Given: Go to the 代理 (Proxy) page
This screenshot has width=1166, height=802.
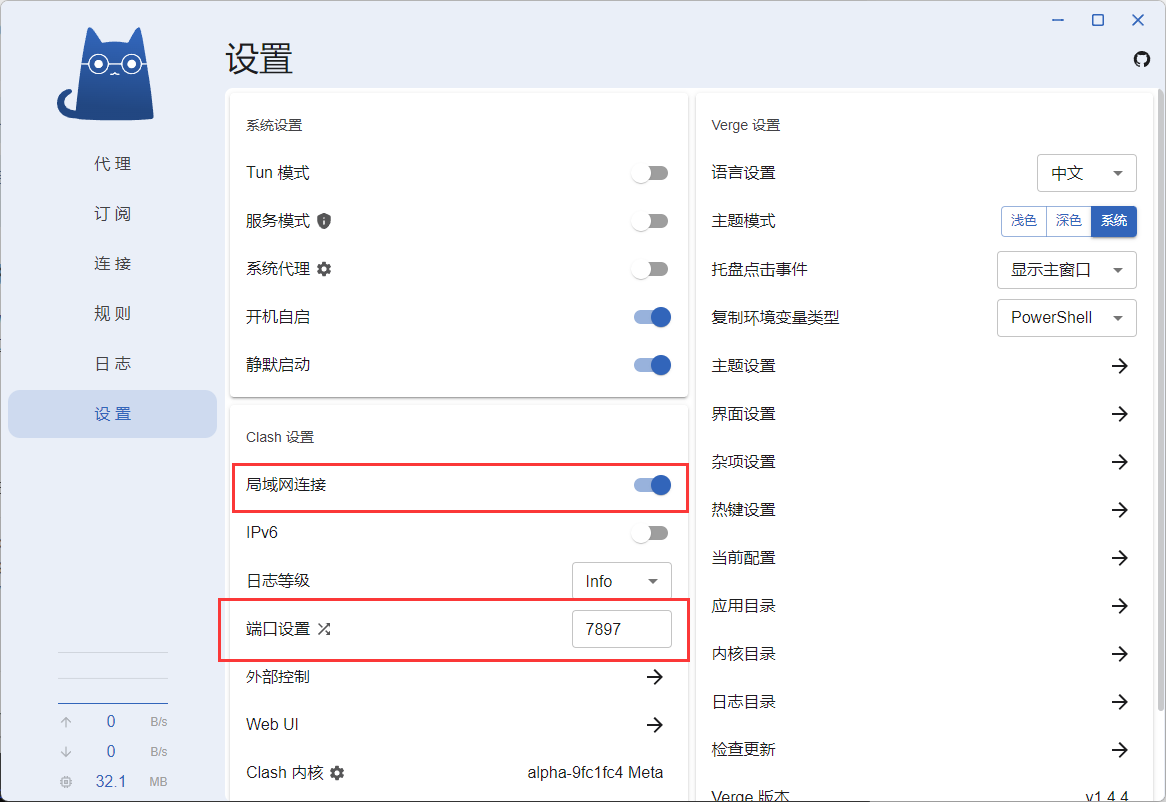Looking at the screenshot, I should pos(112,164).
